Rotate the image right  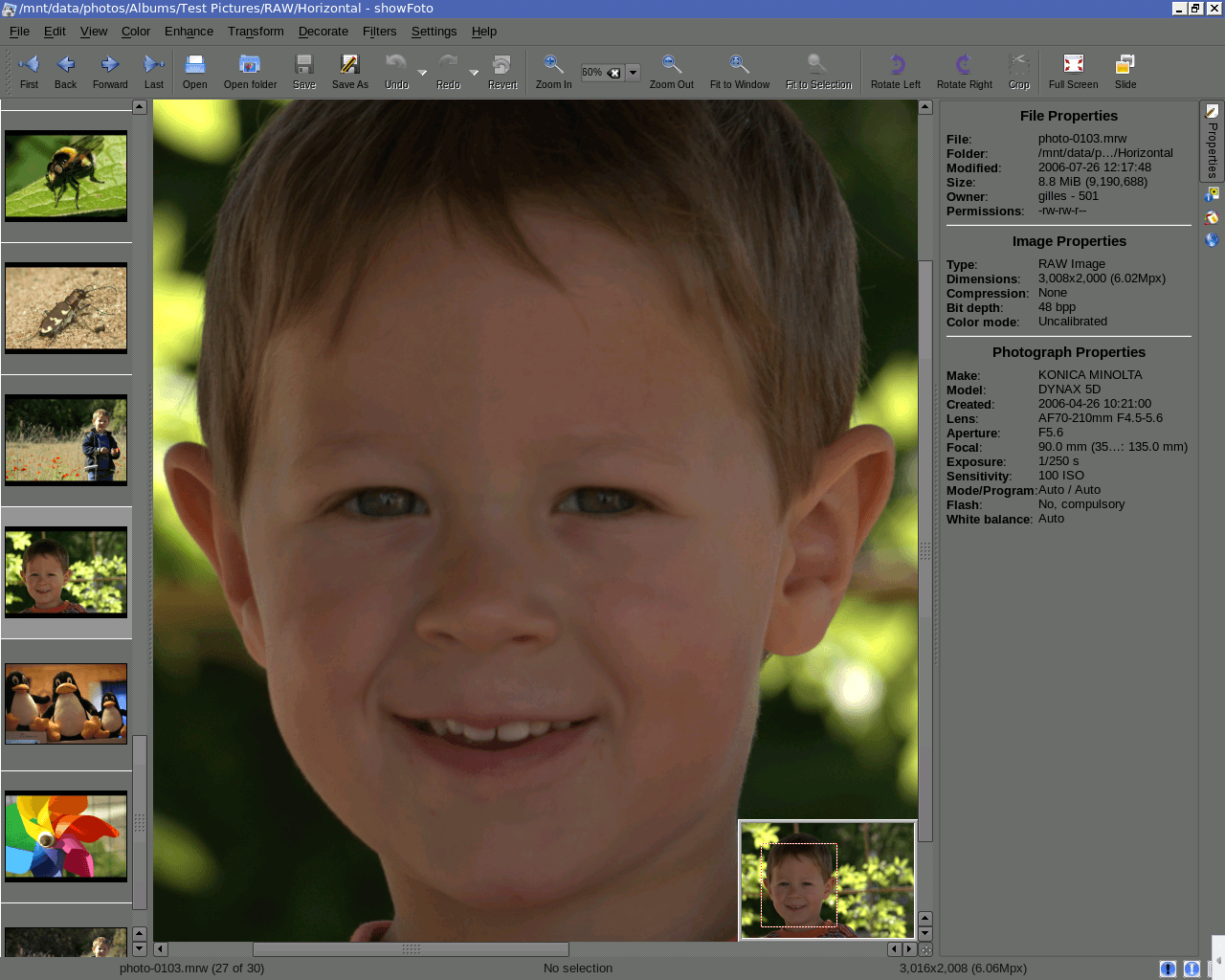(964, 65)
